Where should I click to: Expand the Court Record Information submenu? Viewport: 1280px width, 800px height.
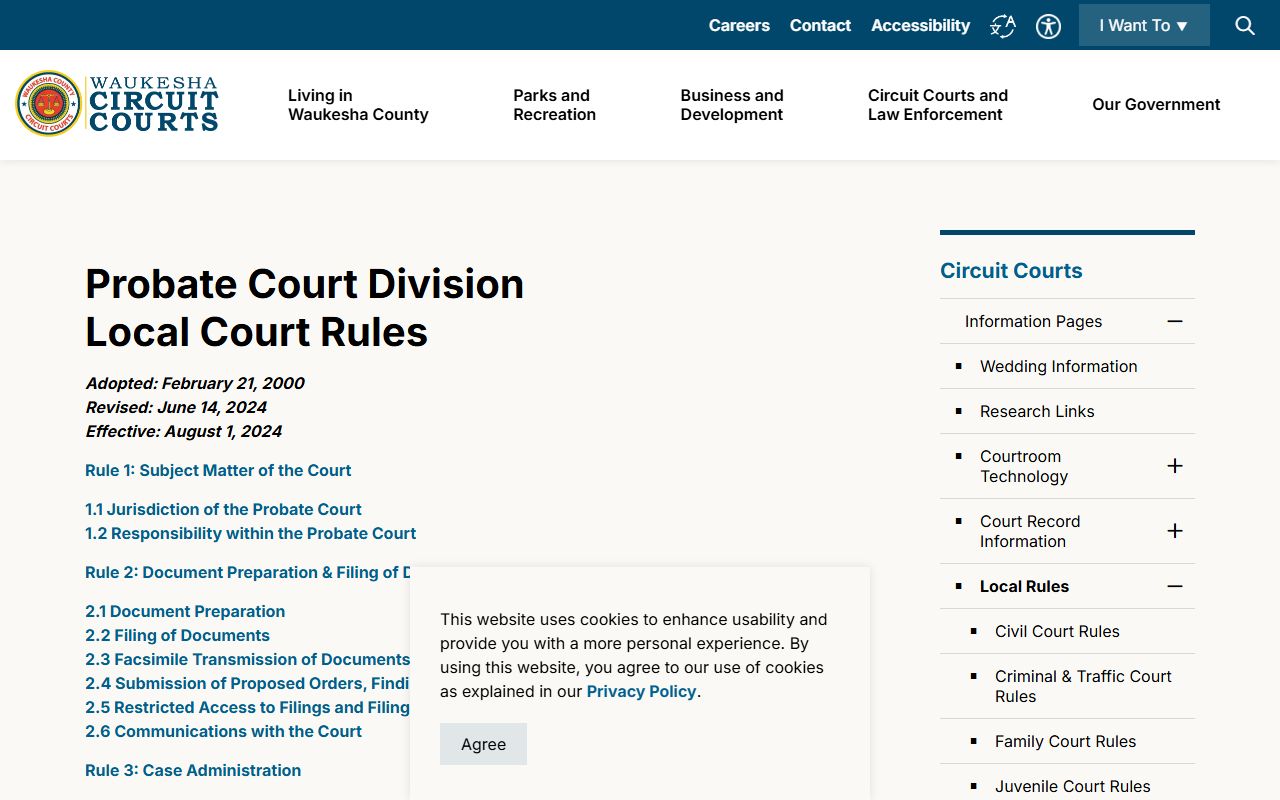click(x=1175, y=531)
